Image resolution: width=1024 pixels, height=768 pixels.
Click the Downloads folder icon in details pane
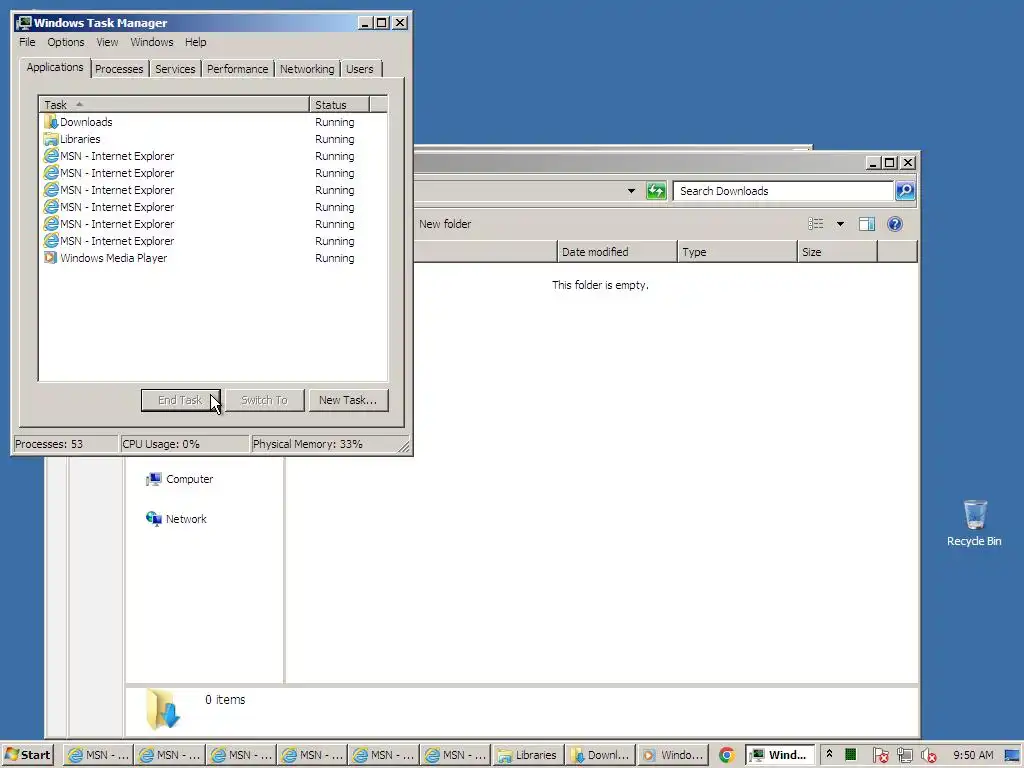pyautogui.click(x=163, y=709)
